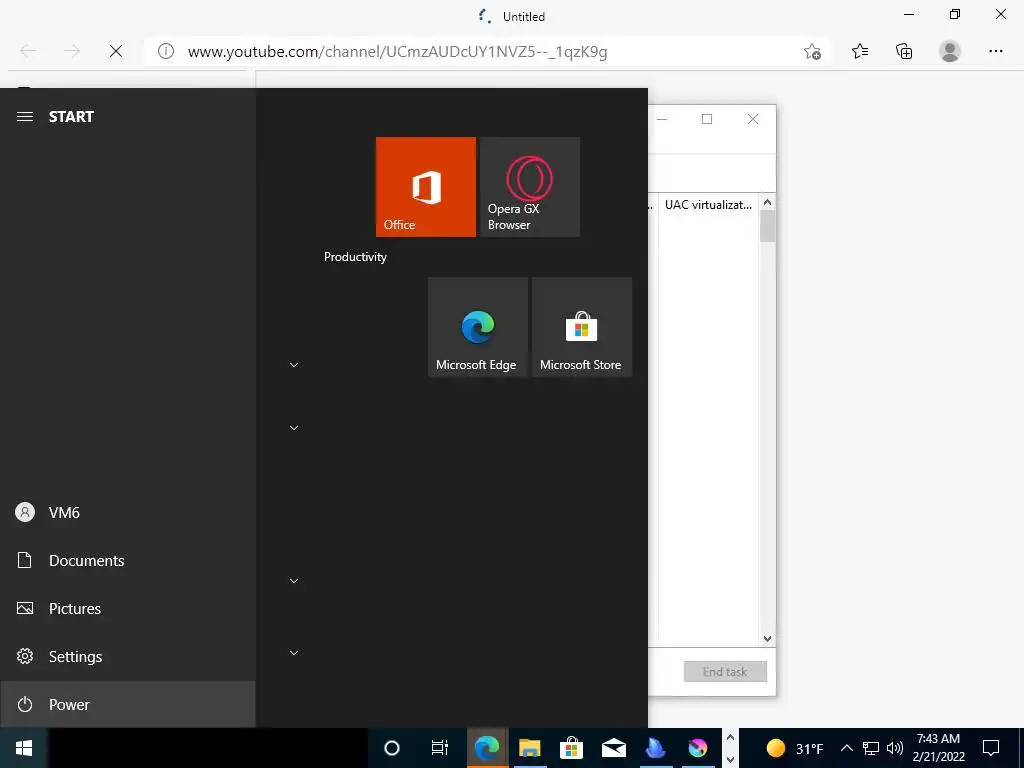Open Cortana circle on the taskbar
This screenshot has width=1024, height=768.
392,748
